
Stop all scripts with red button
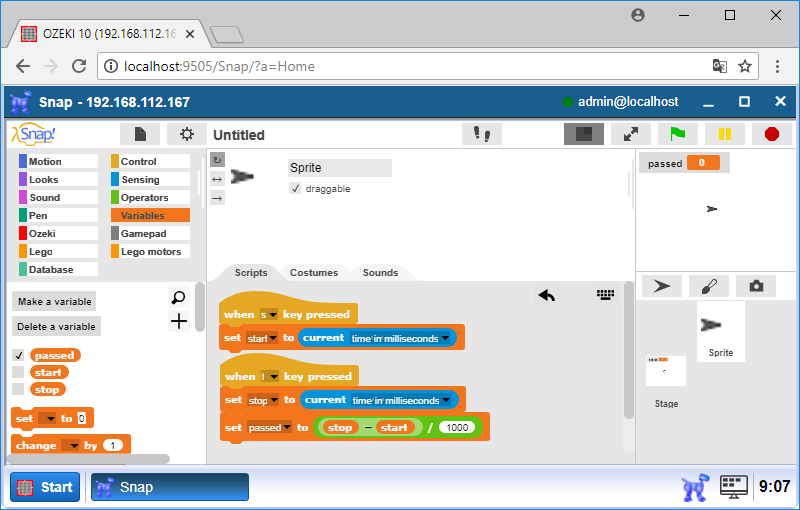coord(771,134)
